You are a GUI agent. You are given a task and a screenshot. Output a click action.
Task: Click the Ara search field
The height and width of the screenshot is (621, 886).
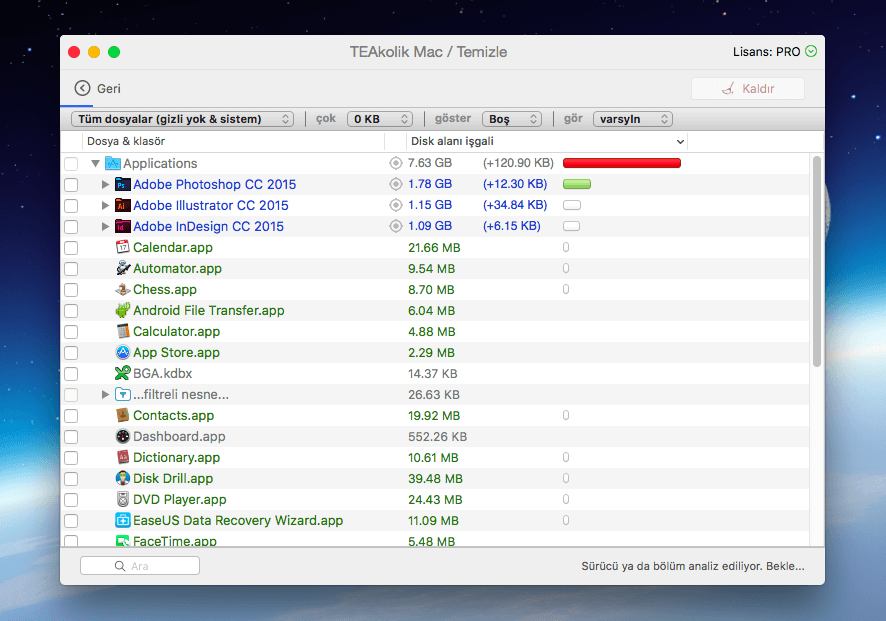(x=140, y=566)
